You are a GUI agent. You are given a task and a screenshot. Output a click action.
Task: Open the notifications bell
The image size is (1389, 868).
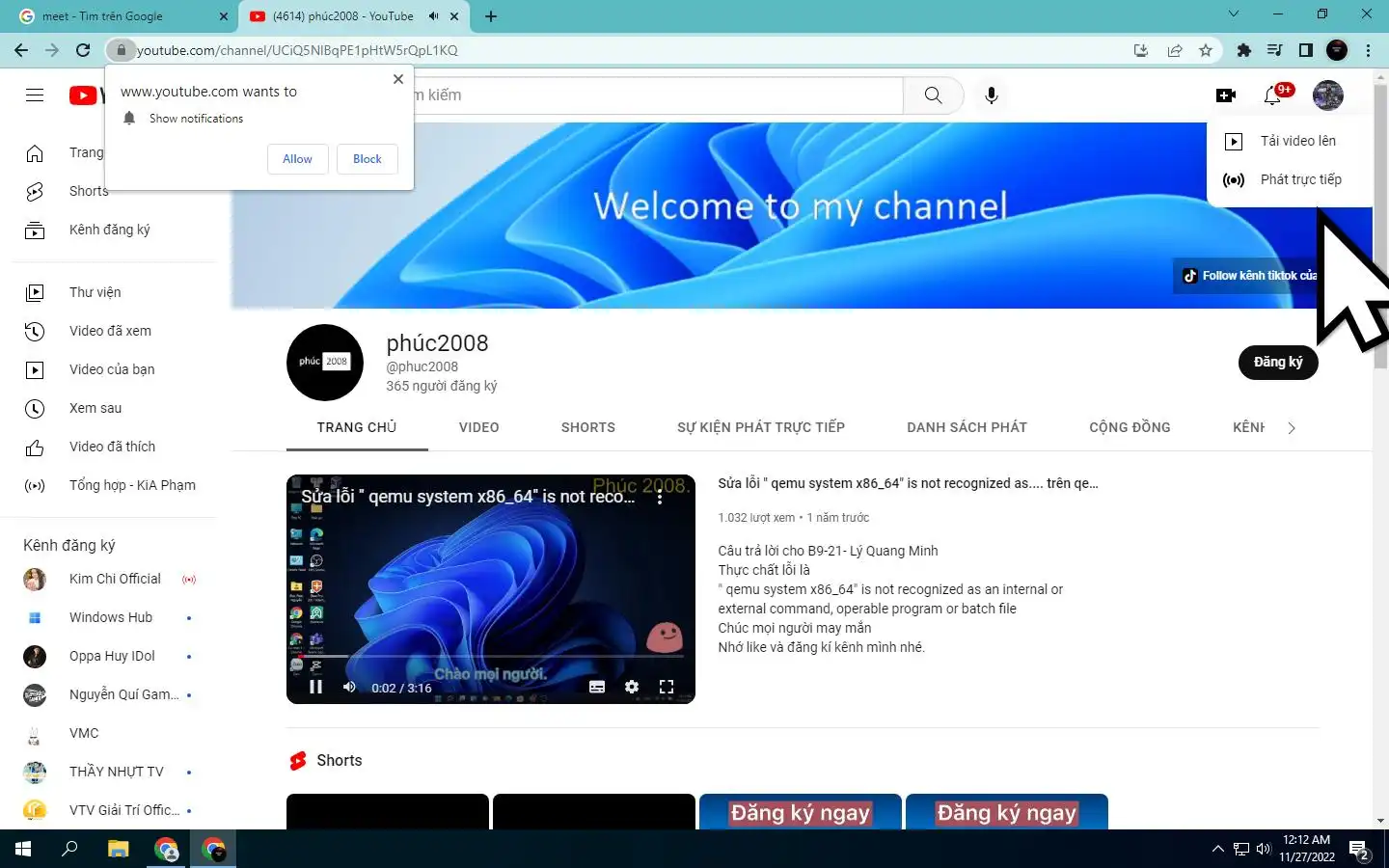pos(1272,95)
